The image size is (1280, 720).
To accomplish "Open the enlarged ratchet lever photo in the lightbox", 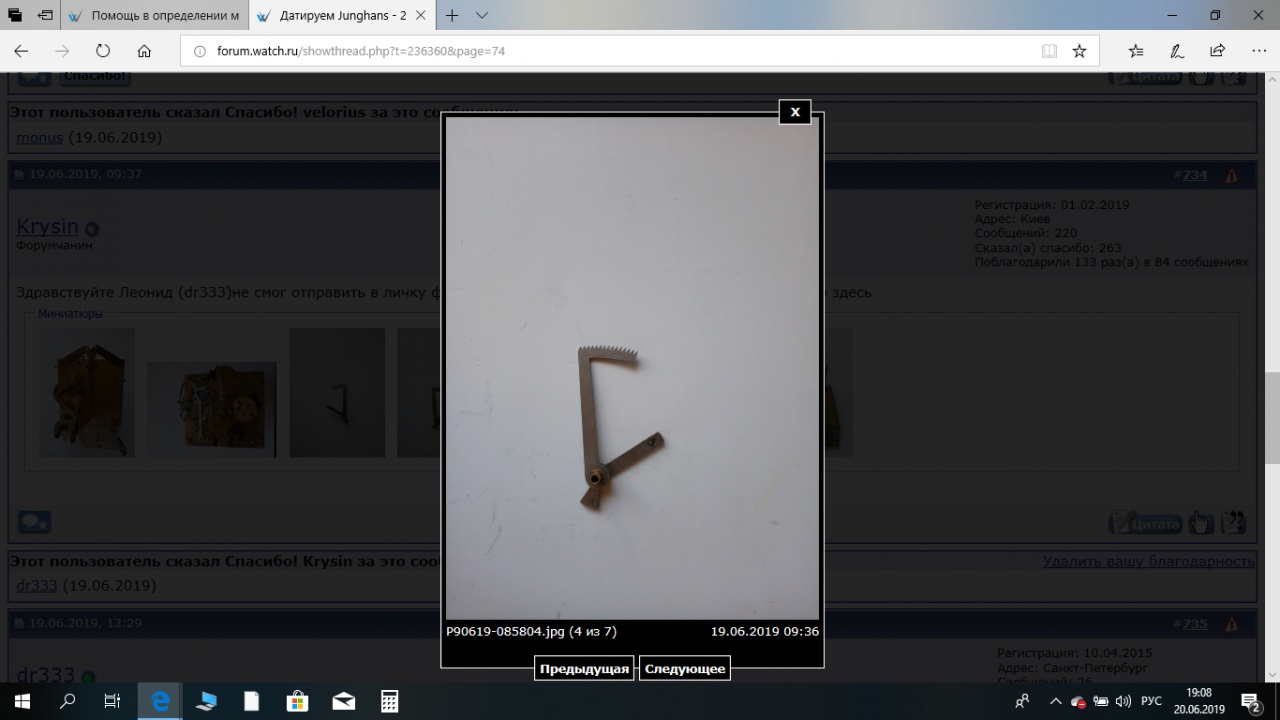I will [632, 368].
